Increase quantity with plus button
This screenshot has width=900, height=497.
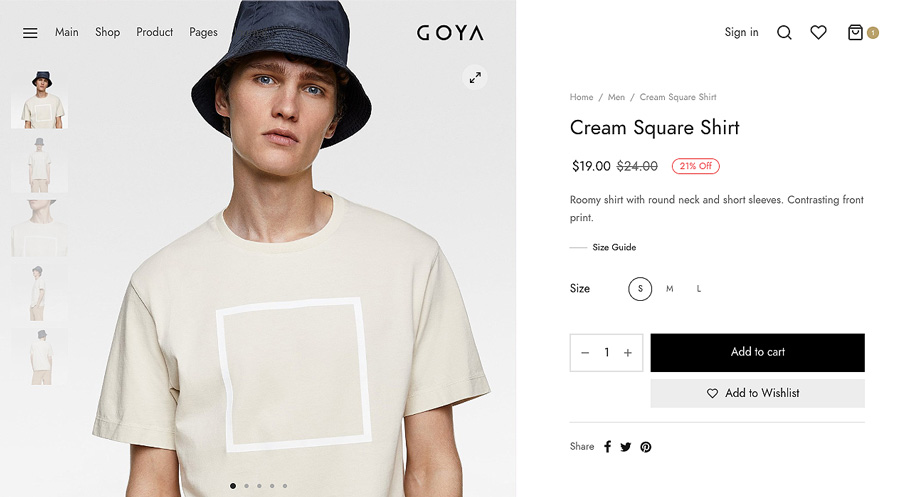pos(628,353)
